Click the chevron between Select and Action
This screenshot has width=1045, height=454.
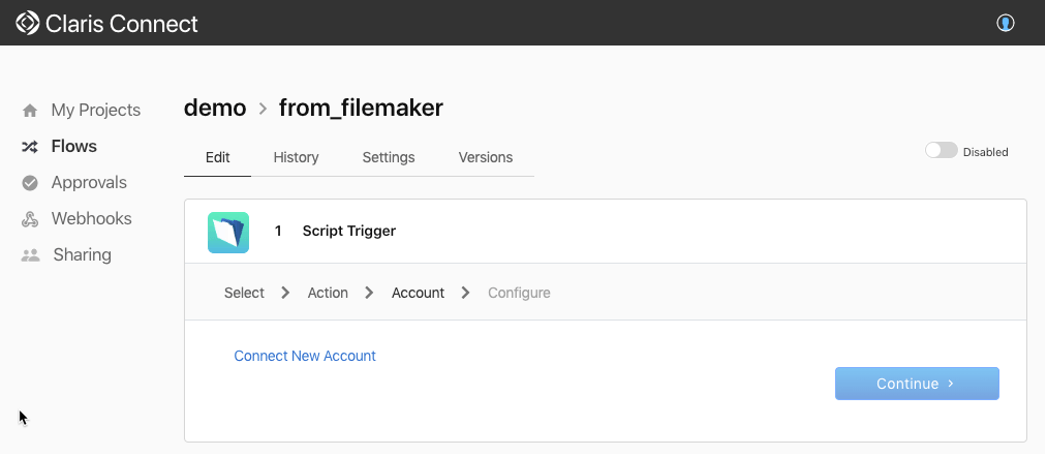[286, 293]
